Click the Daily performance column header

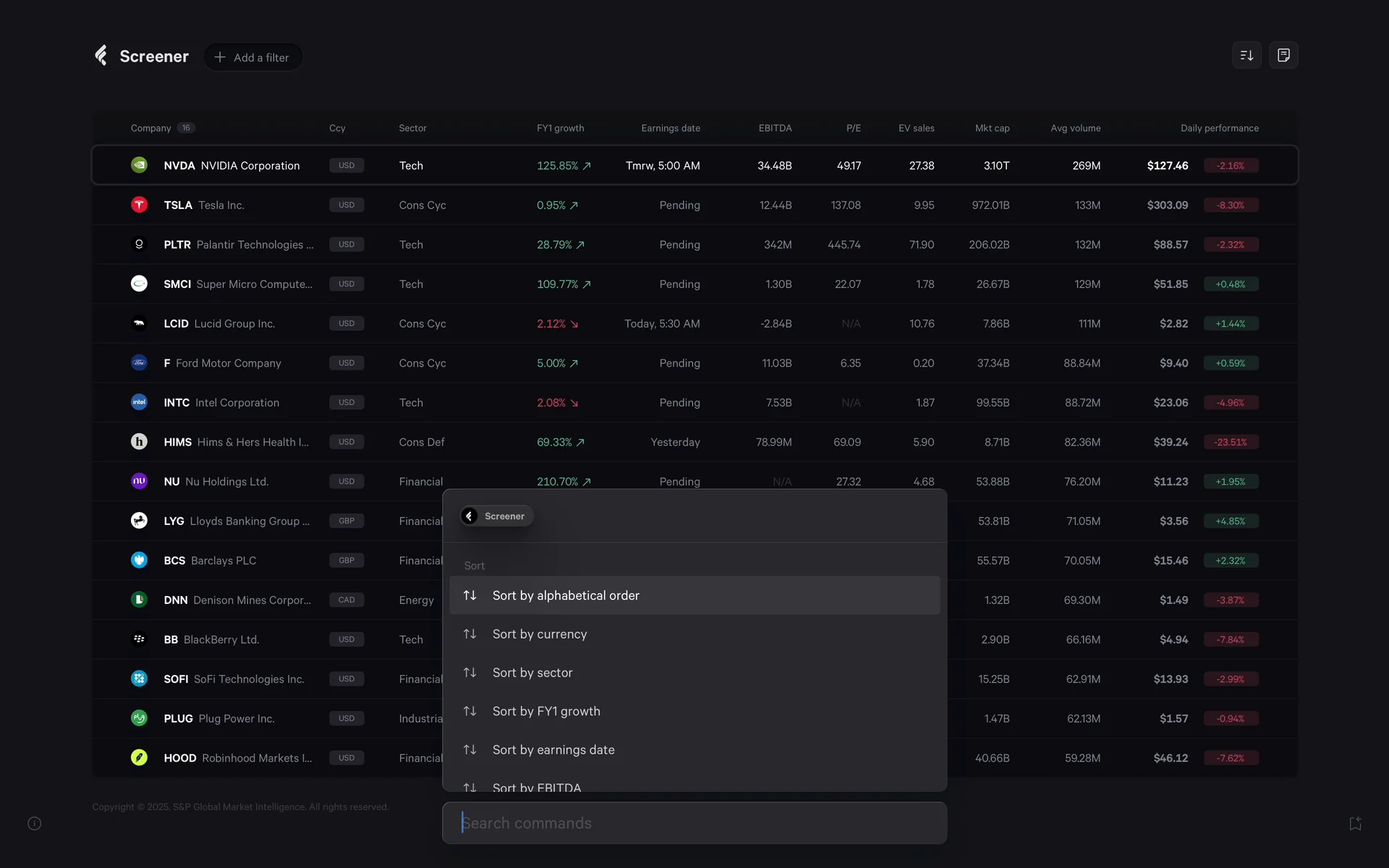click(x=1219, y=128)
